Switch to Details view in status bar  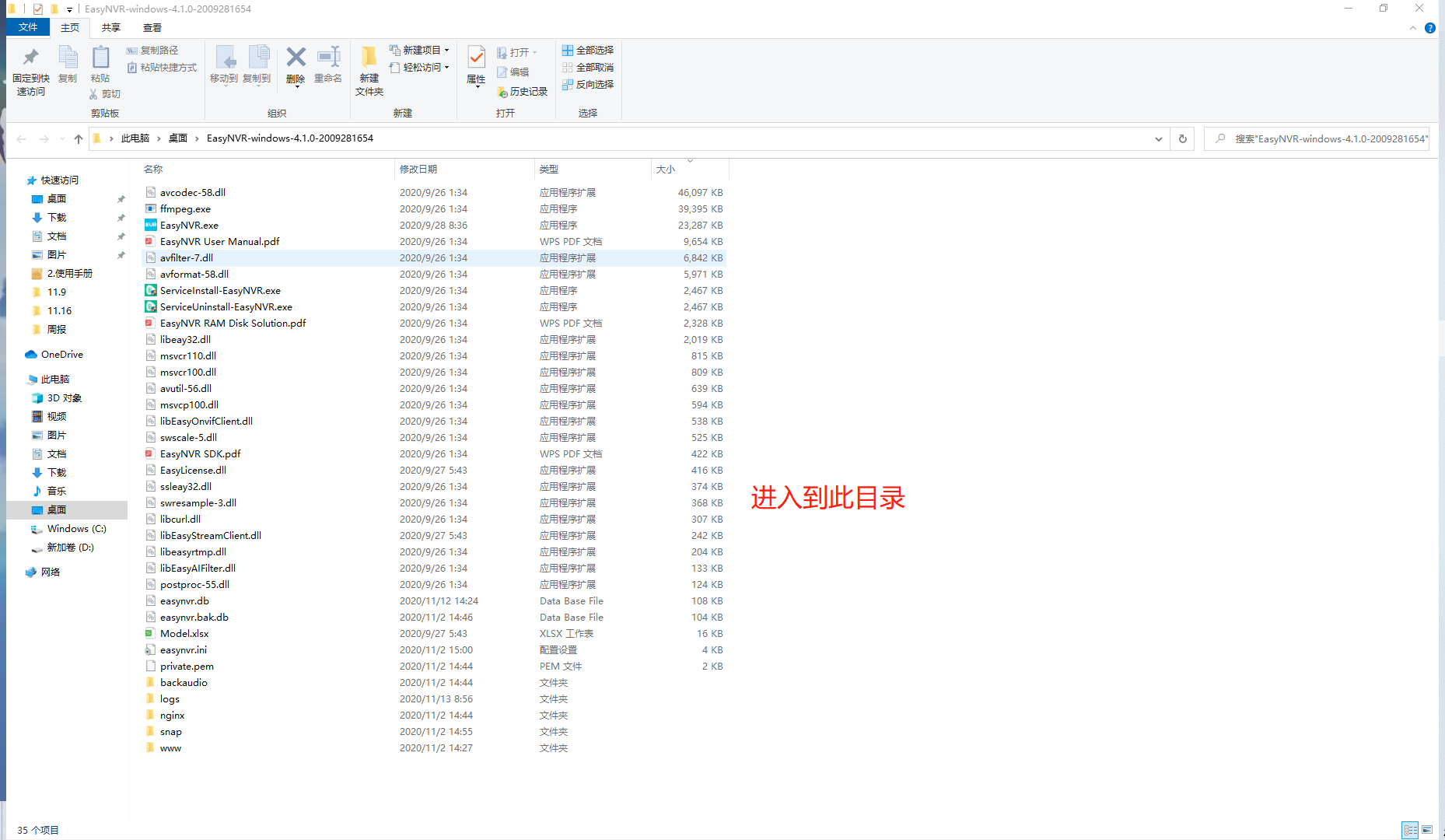[x=1410, y=830]
